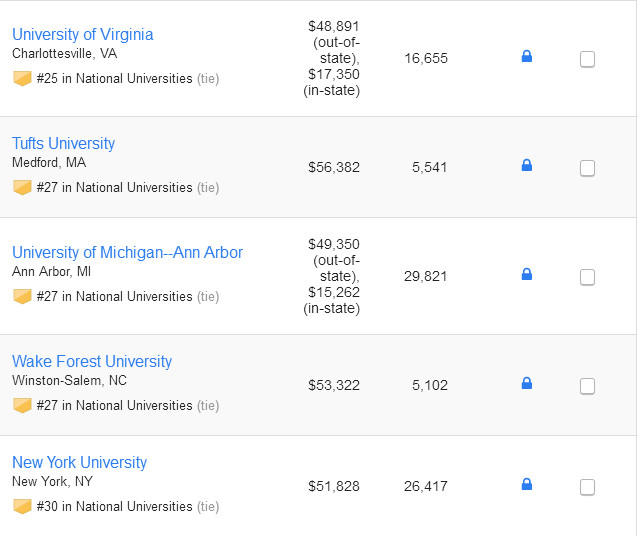Tick the compare checkbox for Tufts University
Image resolution: width=639 pixels, height=536 pixels.
pyautogui.click(x=587, y=168)
